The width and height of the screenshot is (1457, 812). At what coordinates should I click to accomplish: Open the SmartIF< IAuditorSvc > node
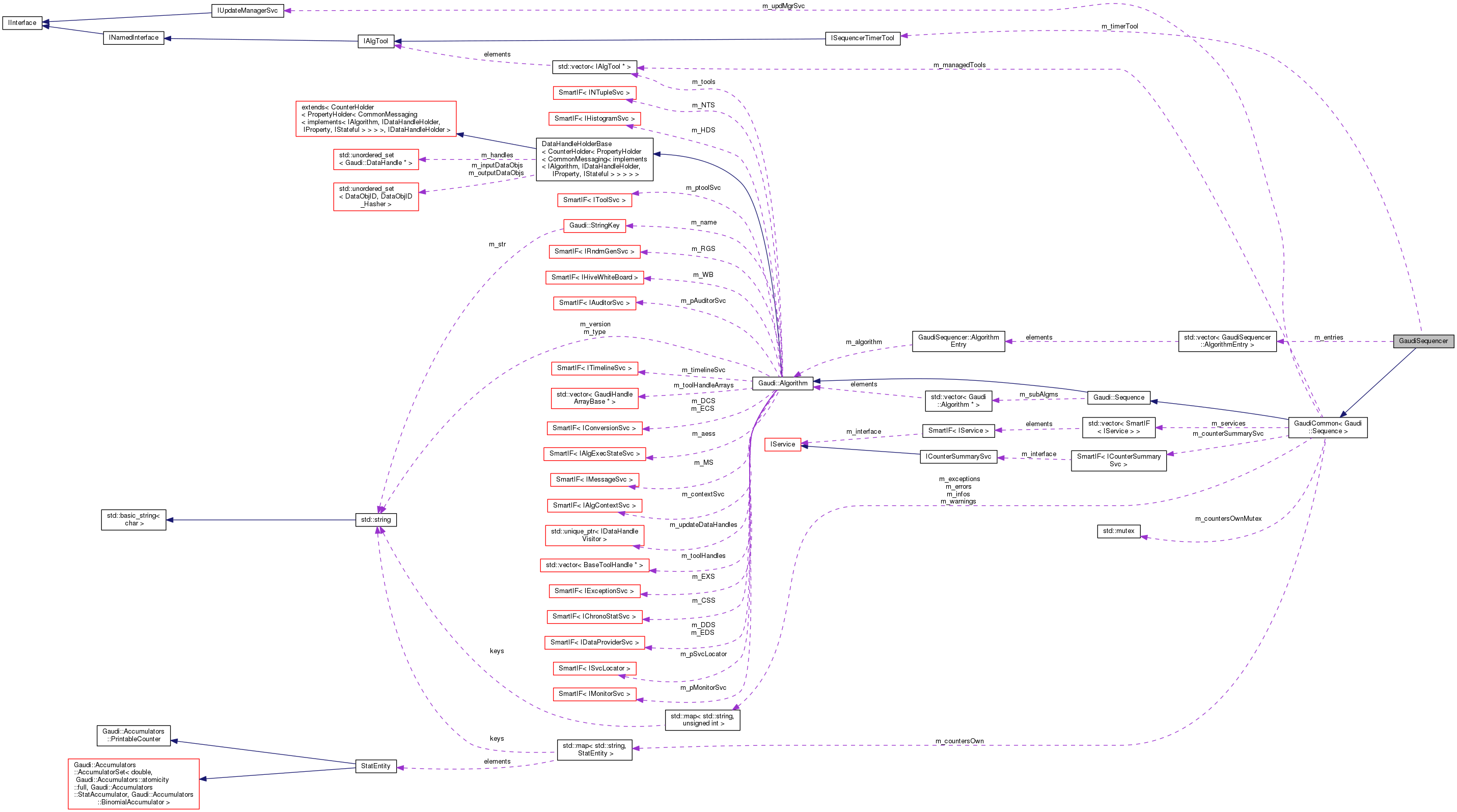594,303
